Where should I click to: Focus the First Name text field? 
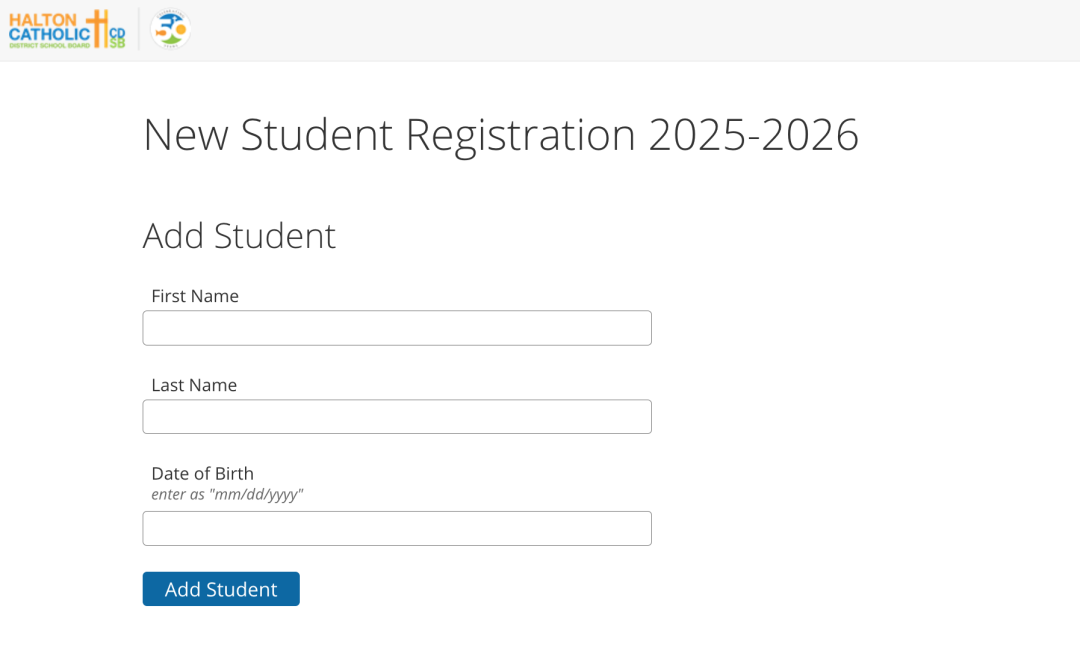tap(397, 328)
